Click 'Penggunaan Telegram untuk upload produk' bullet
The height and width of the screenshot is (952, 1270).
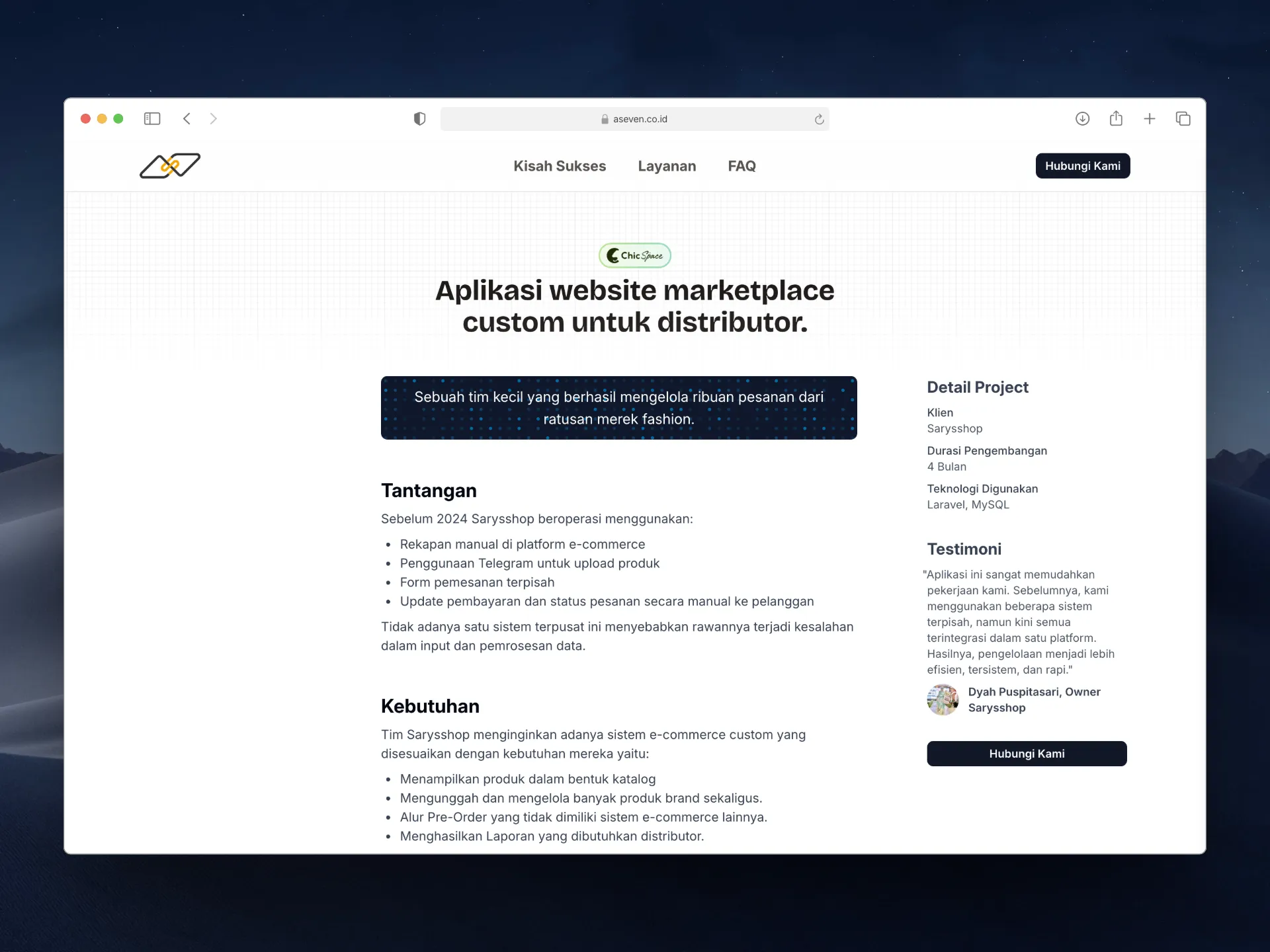click(x=530, y=563)
